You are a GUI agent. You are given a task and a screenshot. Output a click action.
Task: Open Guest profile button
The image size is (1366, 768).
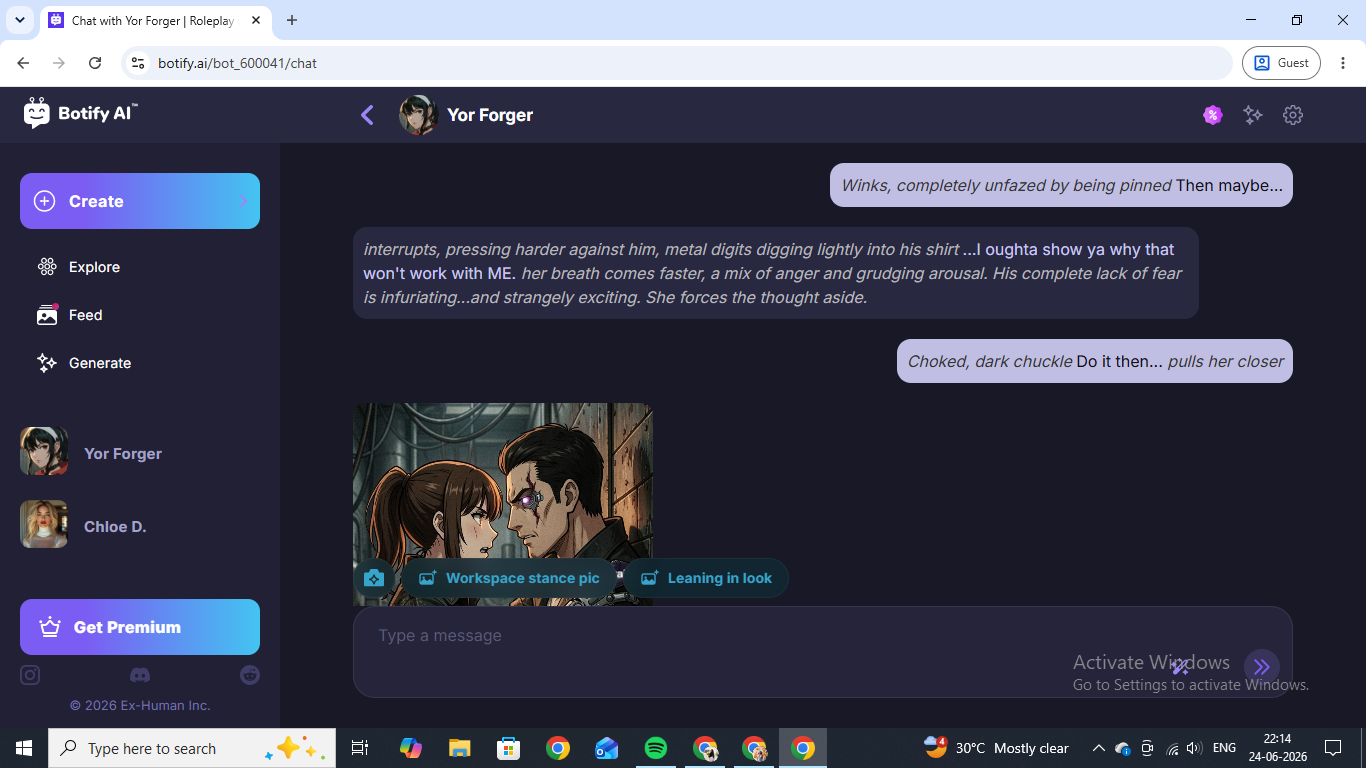[x=1281, y=63]
